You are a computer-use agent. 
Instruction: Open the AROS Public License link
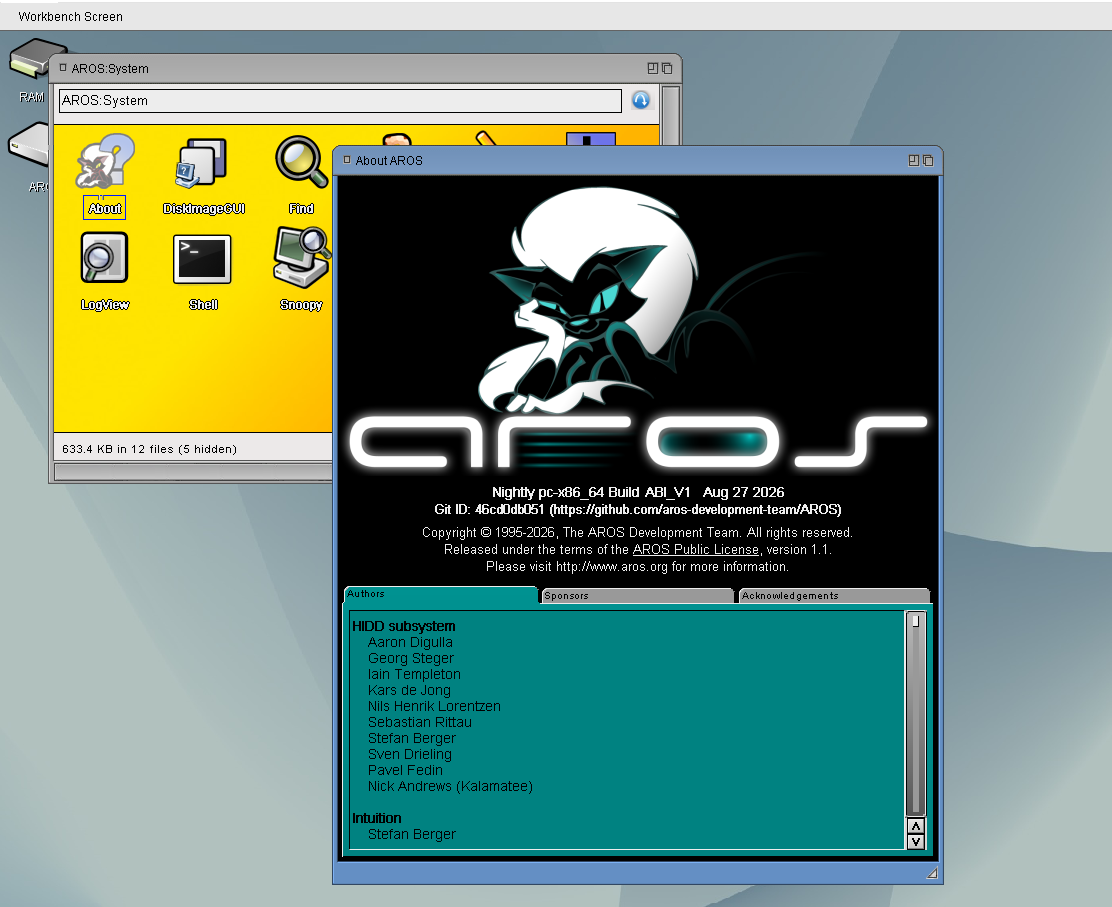click(695, 550)
